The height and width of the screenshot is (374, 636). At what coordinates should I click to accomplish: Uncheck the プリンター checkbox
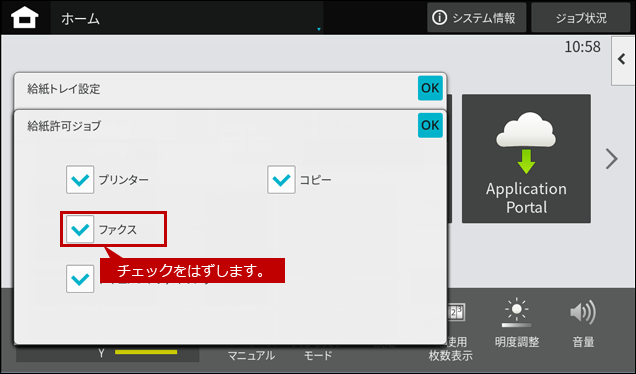[80, 179]
